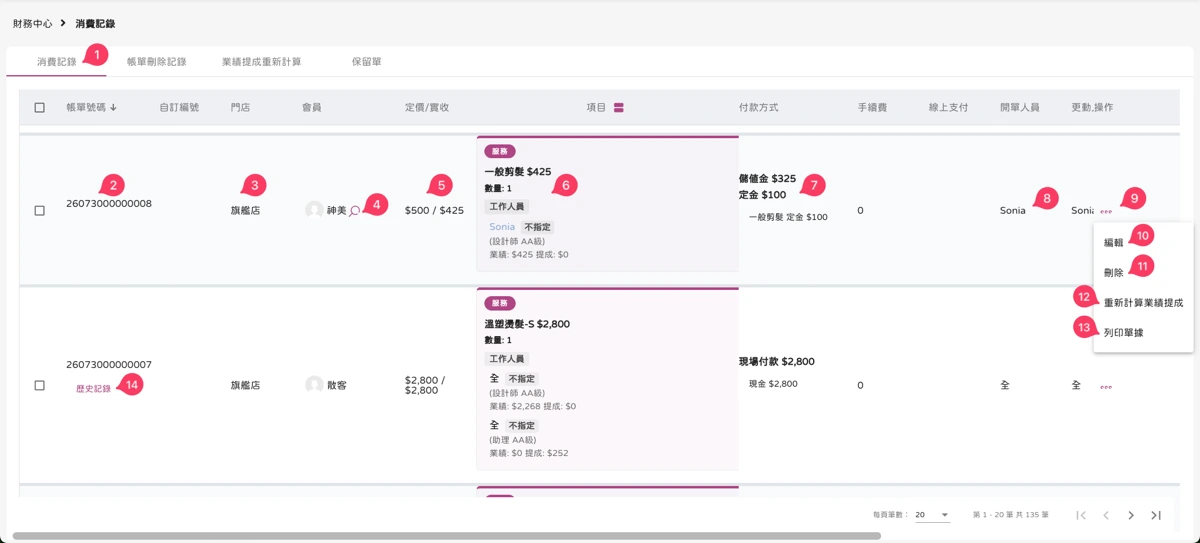Click the 自訂編號 column header

[179, 107]
